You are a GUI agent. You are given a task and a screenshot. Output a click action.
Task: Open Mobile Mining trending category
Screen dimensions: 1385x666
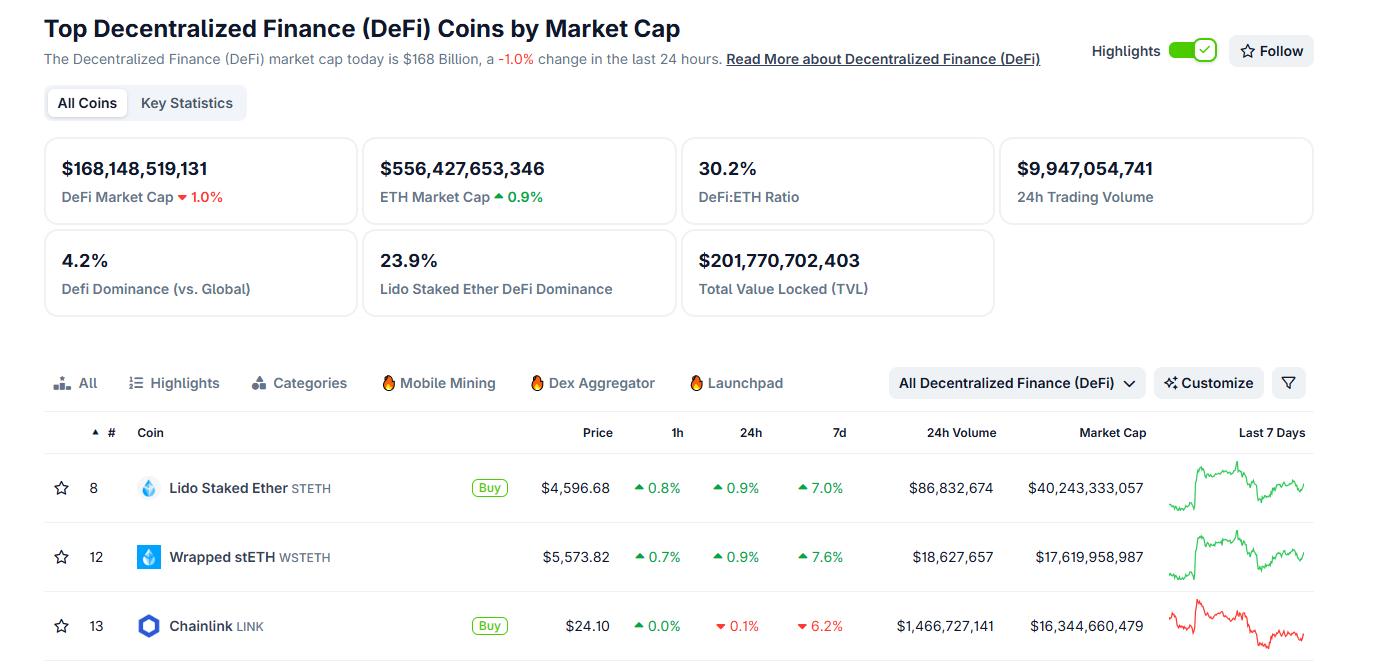tap(438, 383)
